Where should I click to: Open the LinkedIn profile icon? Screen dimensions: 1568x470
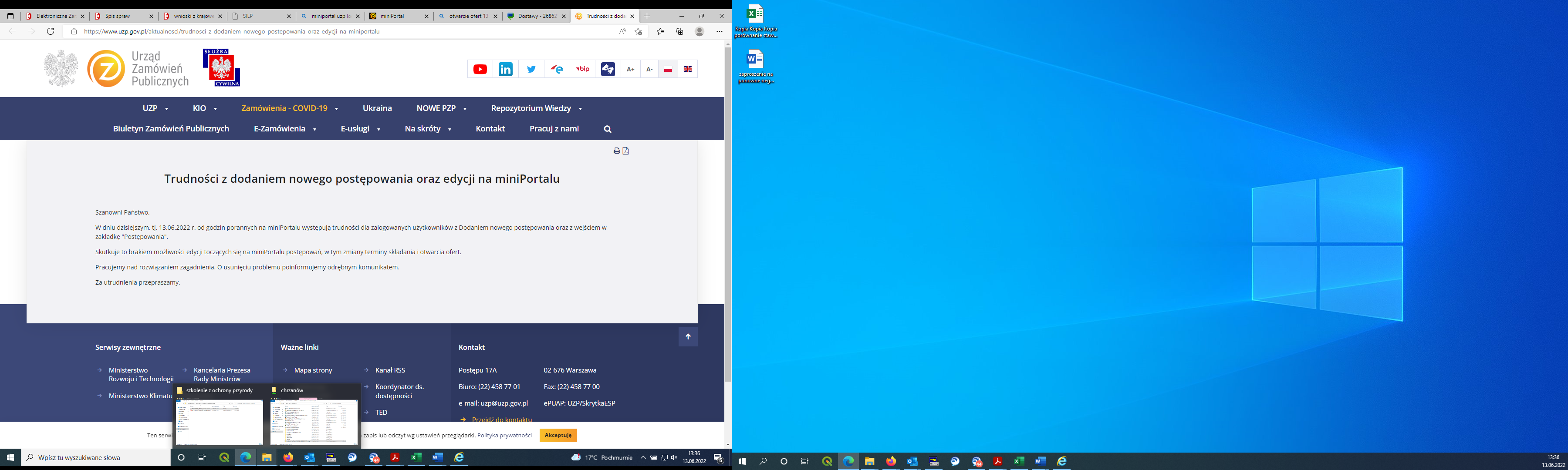coord(505,69)
